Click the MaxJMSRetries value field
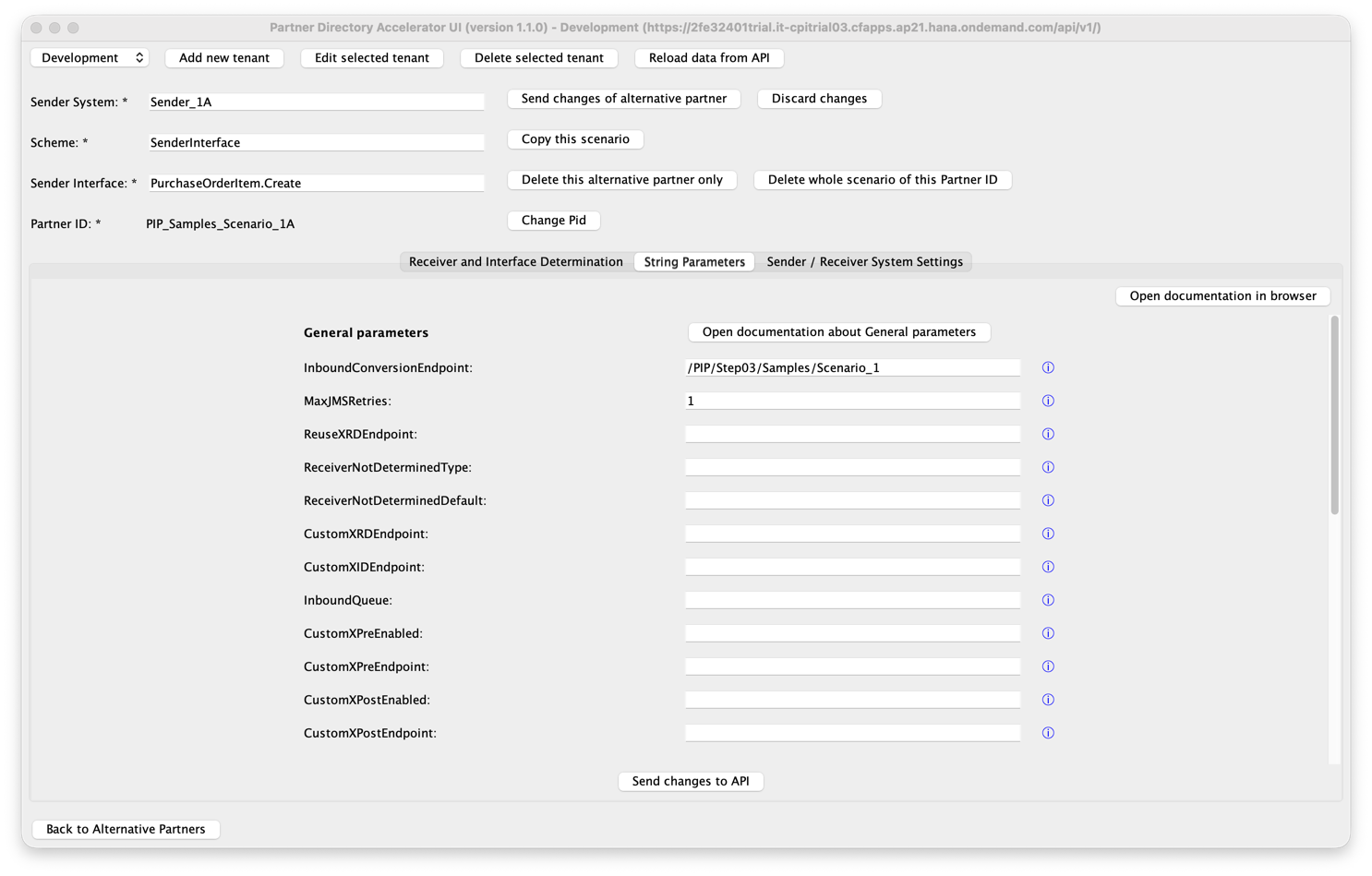The width and height of the screenshot is (1372, 876). pos(853,401)
